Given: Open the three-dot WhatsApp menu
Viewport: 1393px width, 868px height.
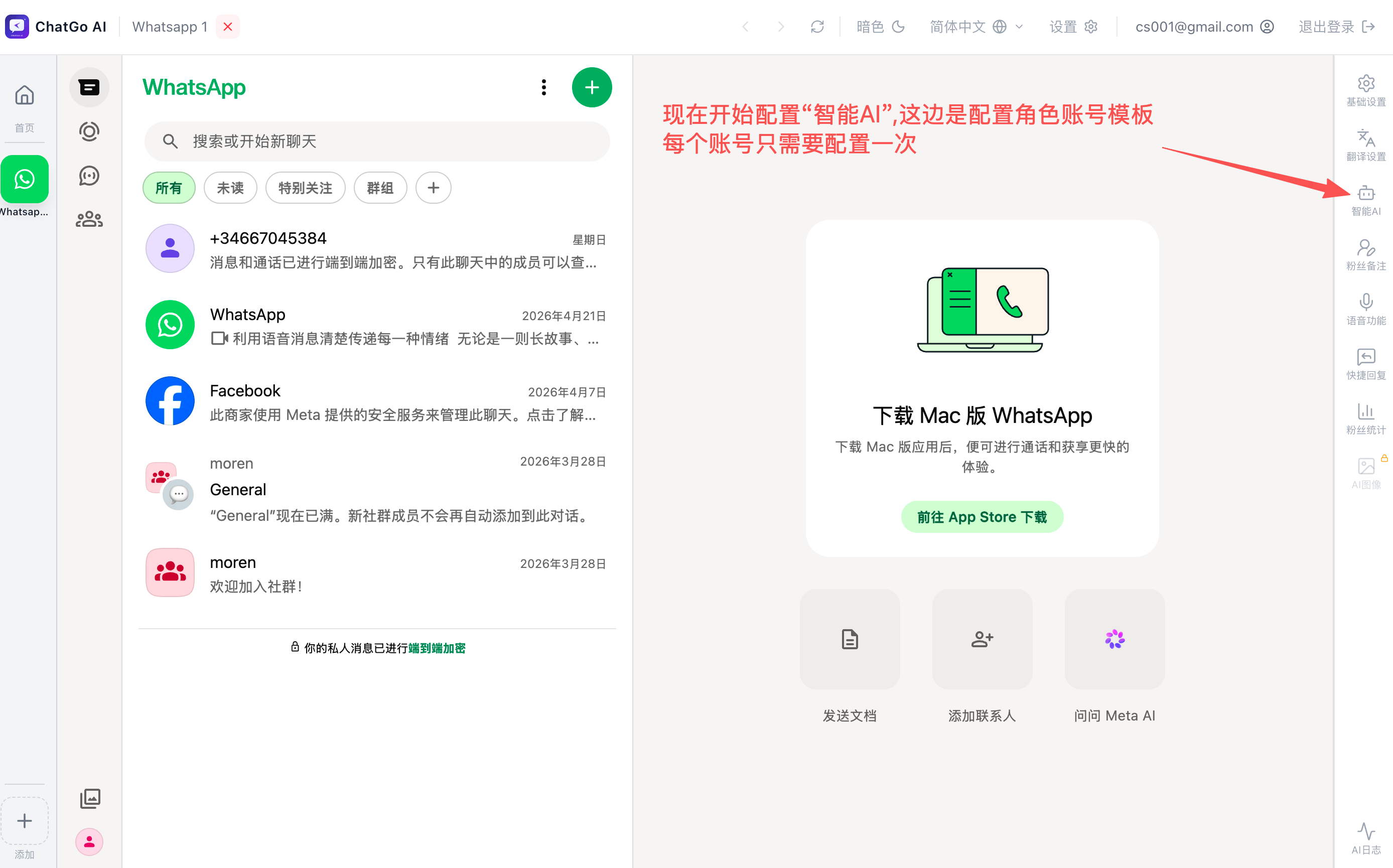Looking at the screenshot, I should point(544,87).
